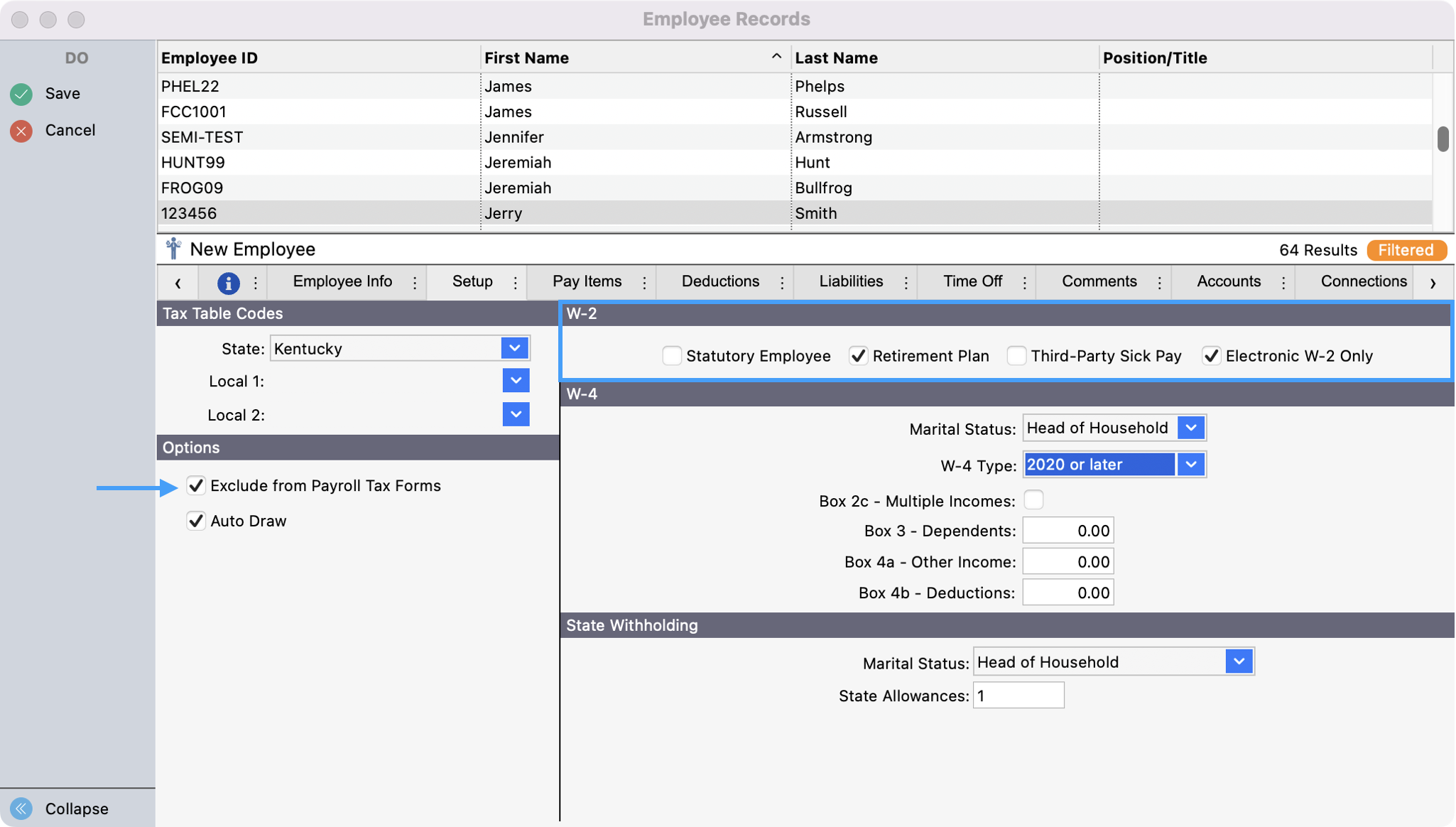1456x827 pixels.
Task: Click the New Employee person icon
Action: (173, 249)
